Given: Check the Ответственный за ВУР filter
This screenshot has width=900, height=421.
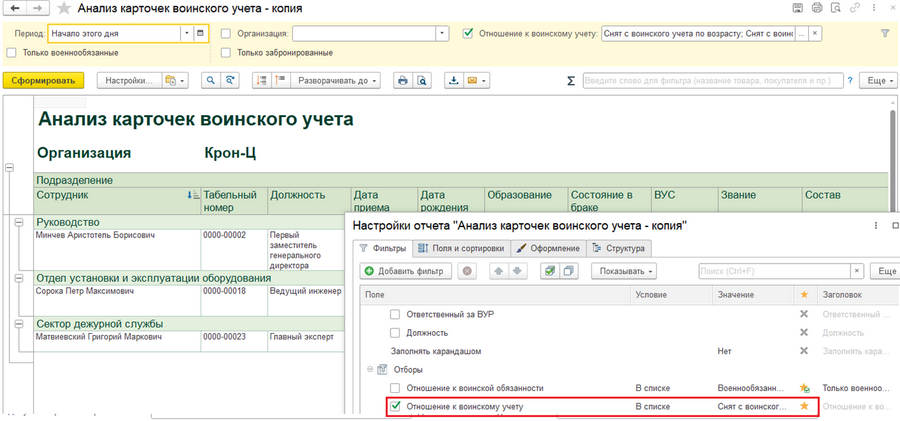Looking at the screenshot, I should 395,314.
